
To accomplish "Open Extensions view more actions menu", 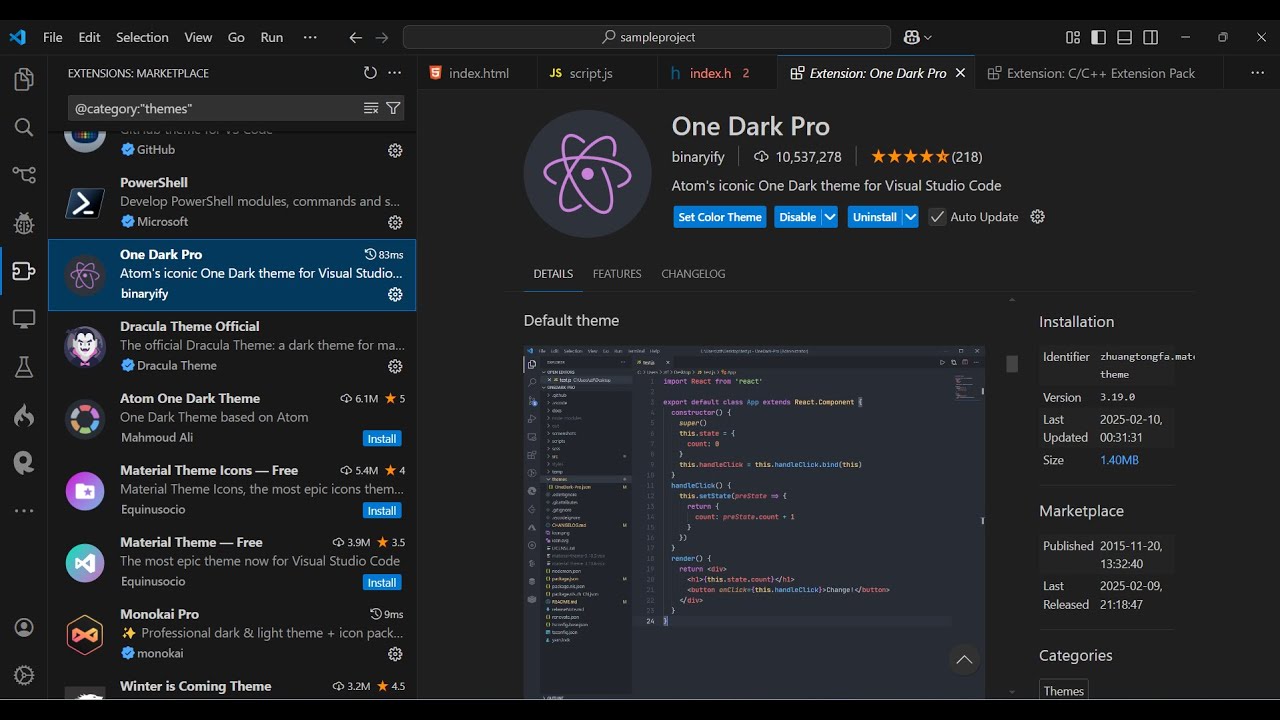I will (395, 73).
